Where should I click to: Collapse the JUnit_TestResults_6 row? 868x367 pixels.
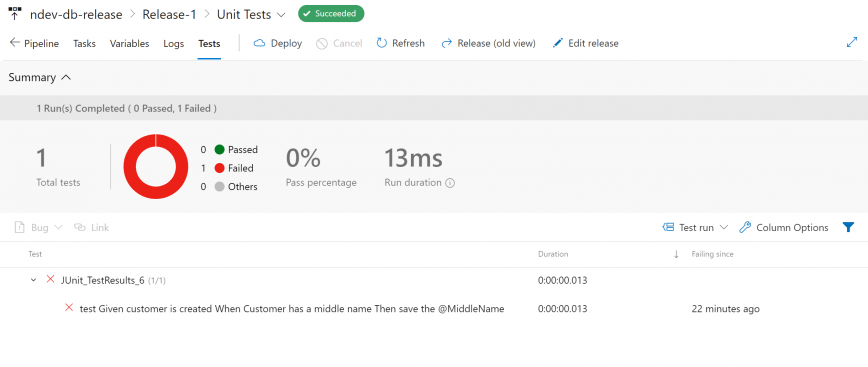coord(33,281)
